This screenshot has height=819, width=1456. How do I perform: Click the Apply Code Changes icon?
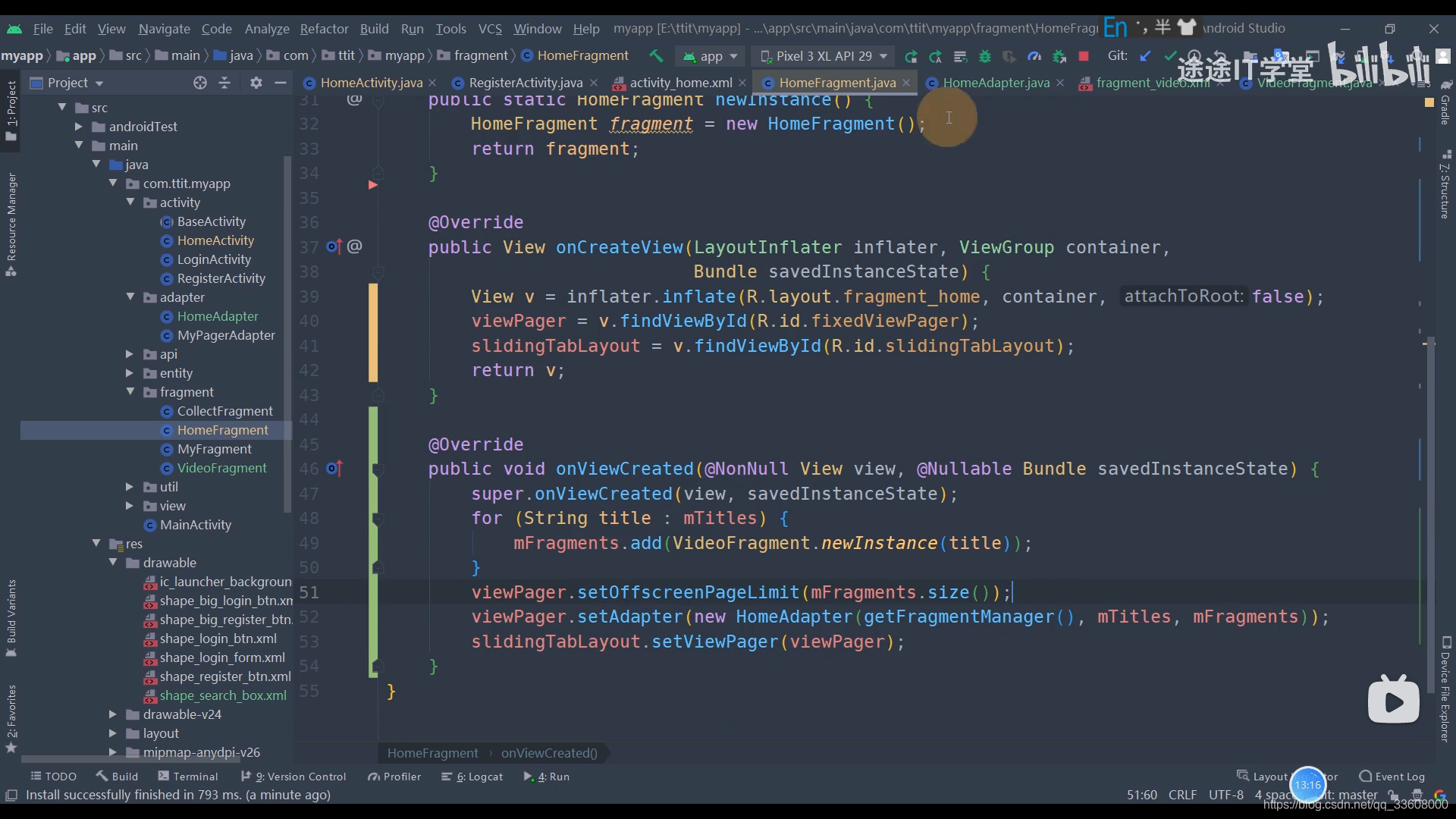(x=960, y=56)
